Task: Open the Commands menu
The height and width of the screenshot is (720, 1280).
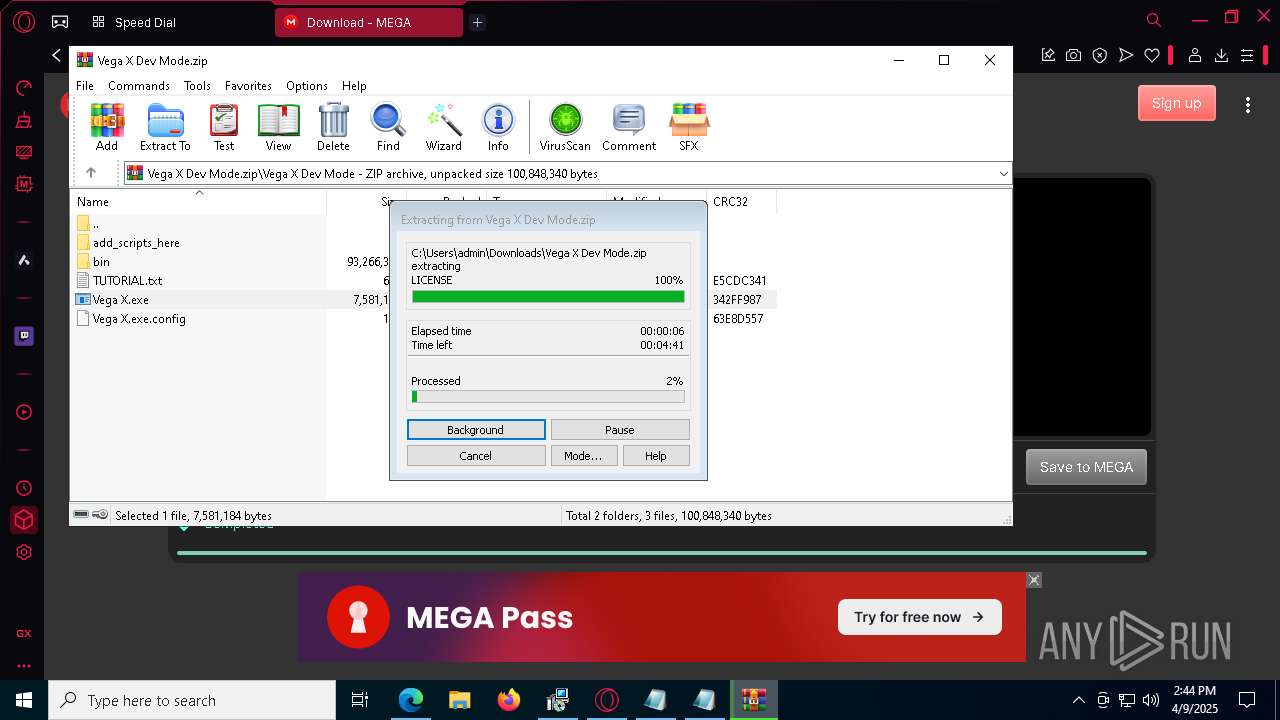Action: tap(139, 86)
